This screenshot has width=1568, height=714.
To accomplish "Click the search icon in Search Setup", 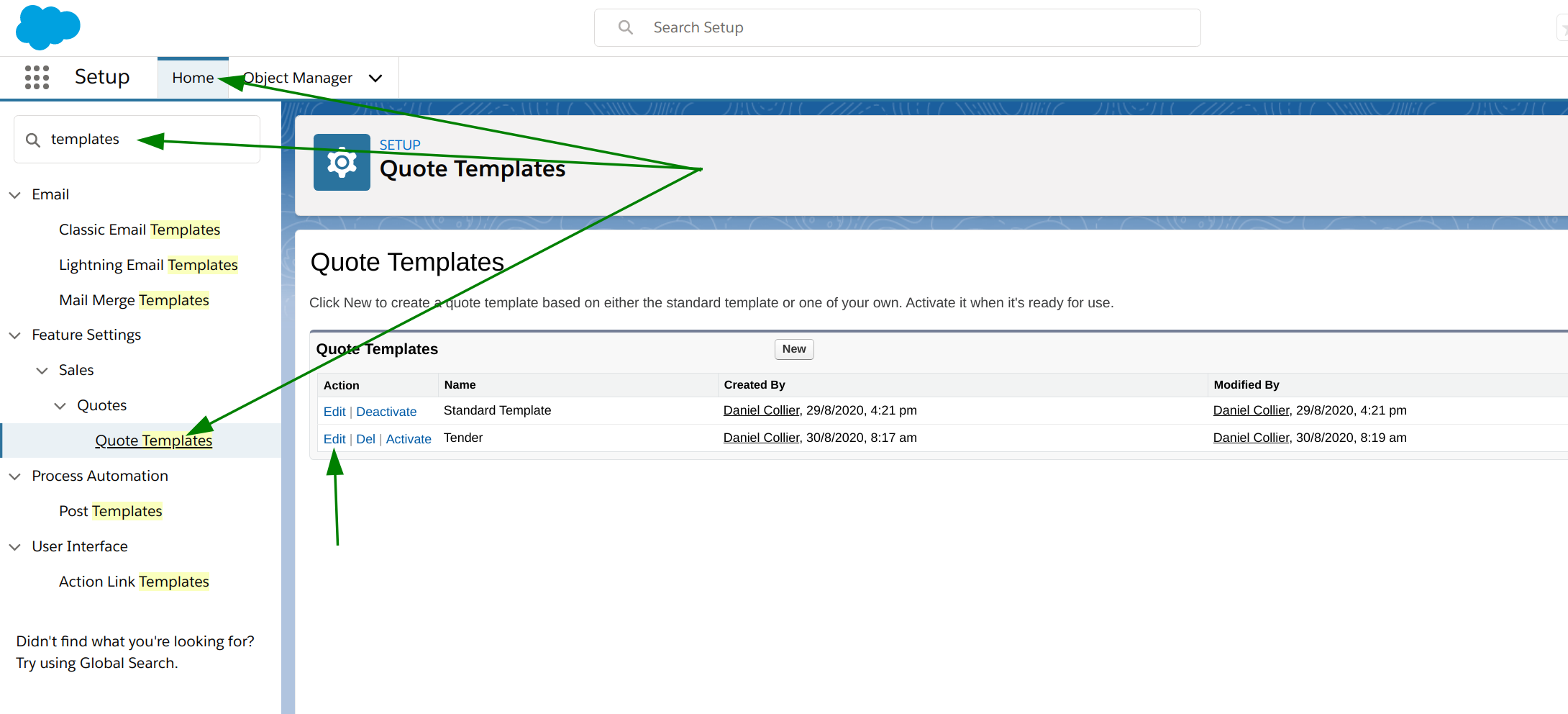I will click(626, 27).
